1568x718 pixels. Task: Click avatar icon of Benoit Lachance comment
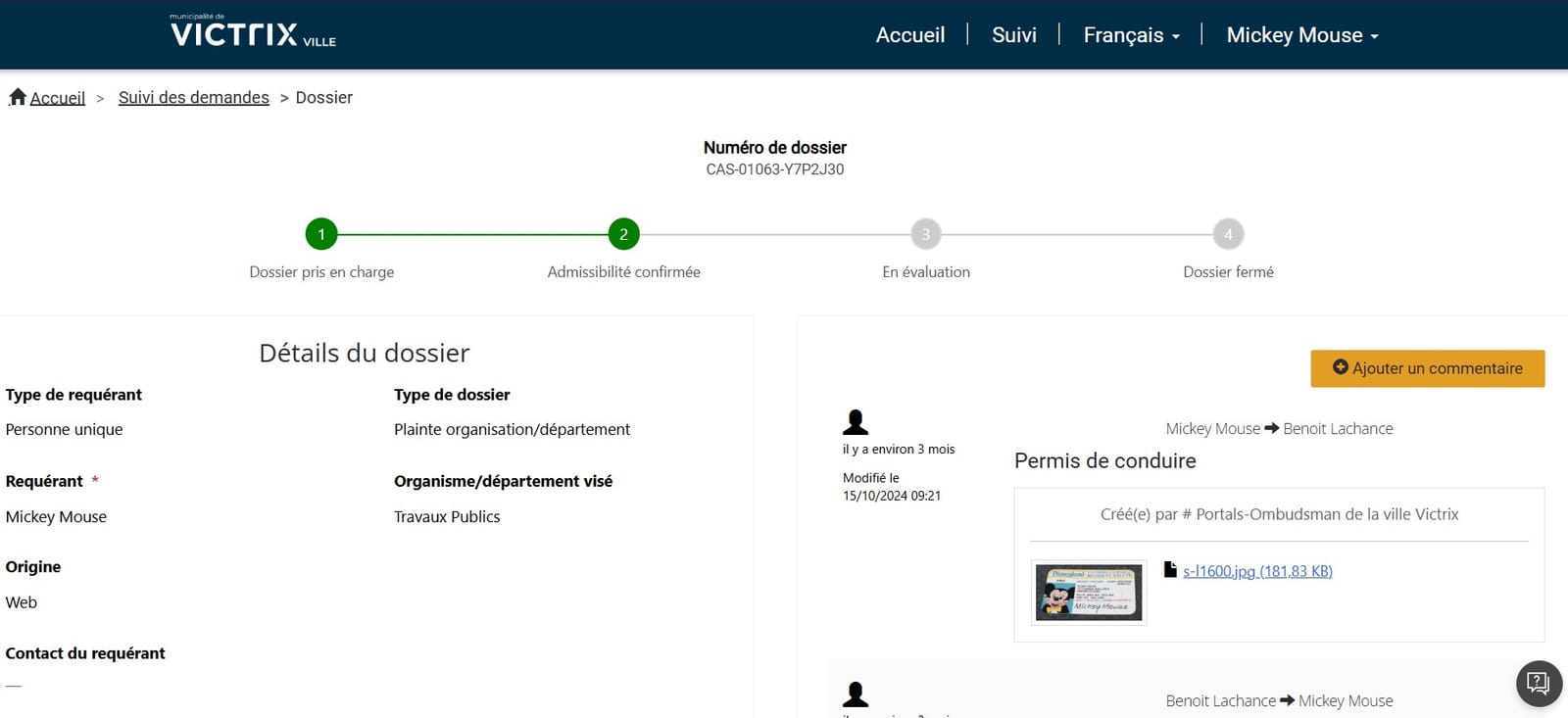856,694
